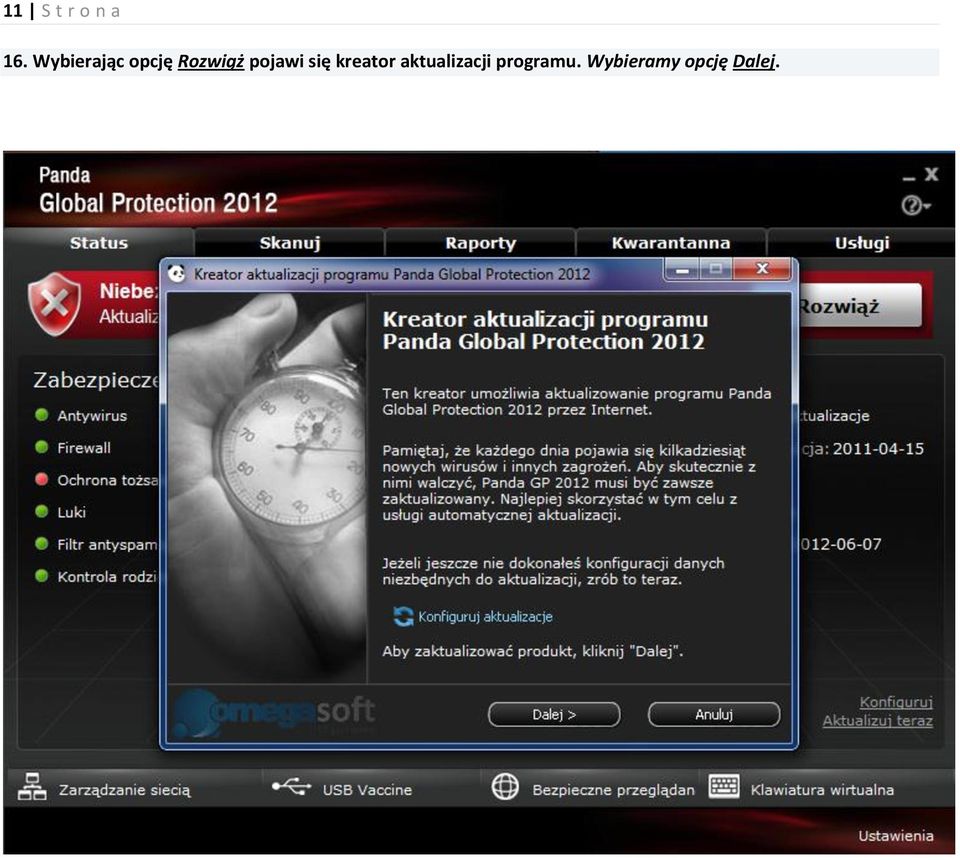
Task: Select the Firewall entry
Action: [84, 448]
